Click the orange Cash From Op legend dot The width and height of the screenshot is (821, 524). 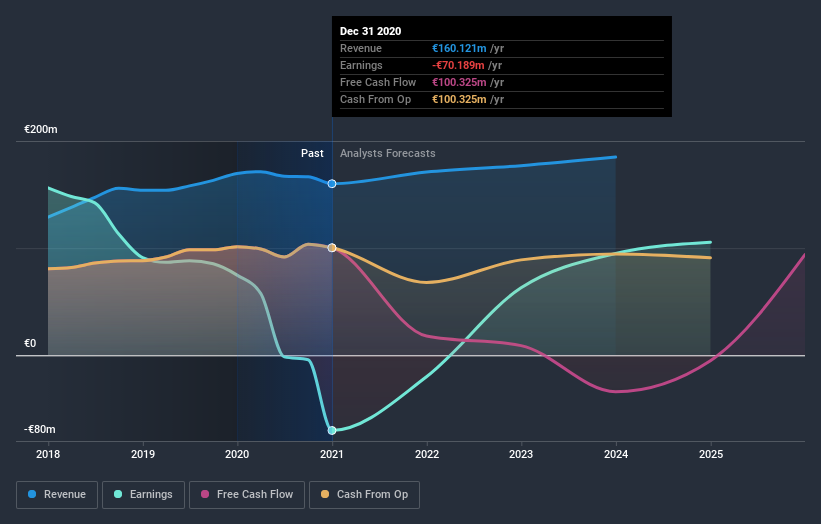tap(325, 494)
